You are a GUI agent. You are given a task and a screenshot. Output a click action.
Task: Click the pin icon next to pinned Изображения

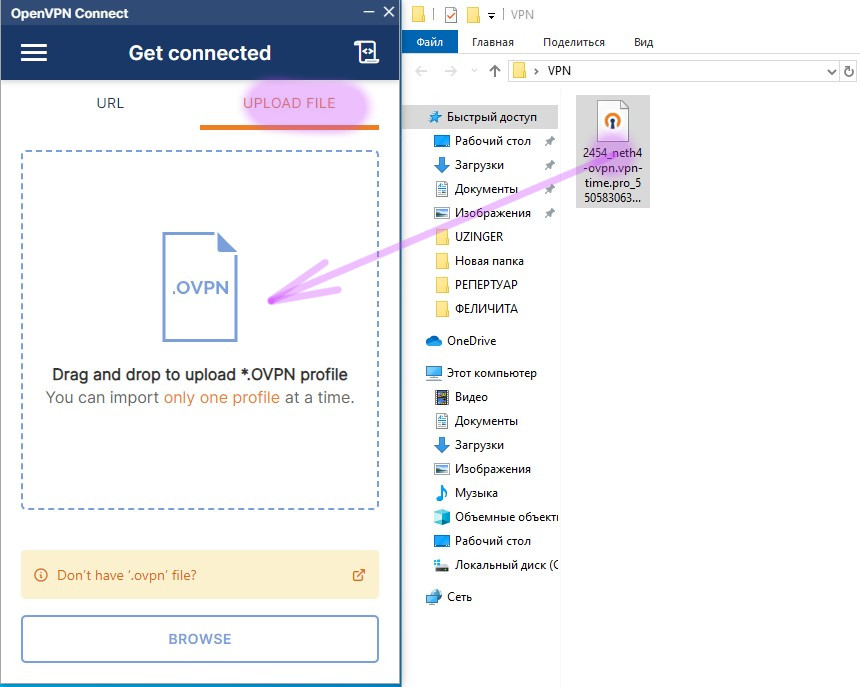[549, 213]
